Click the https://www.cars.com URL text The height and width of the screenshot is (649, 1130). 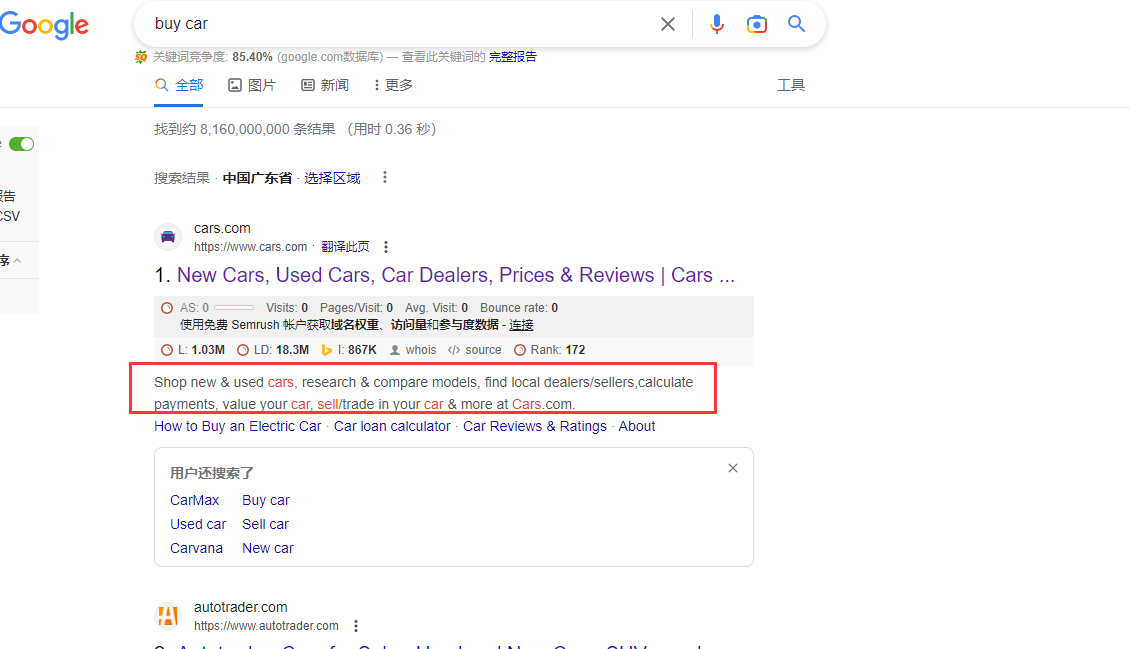point(251,247)
